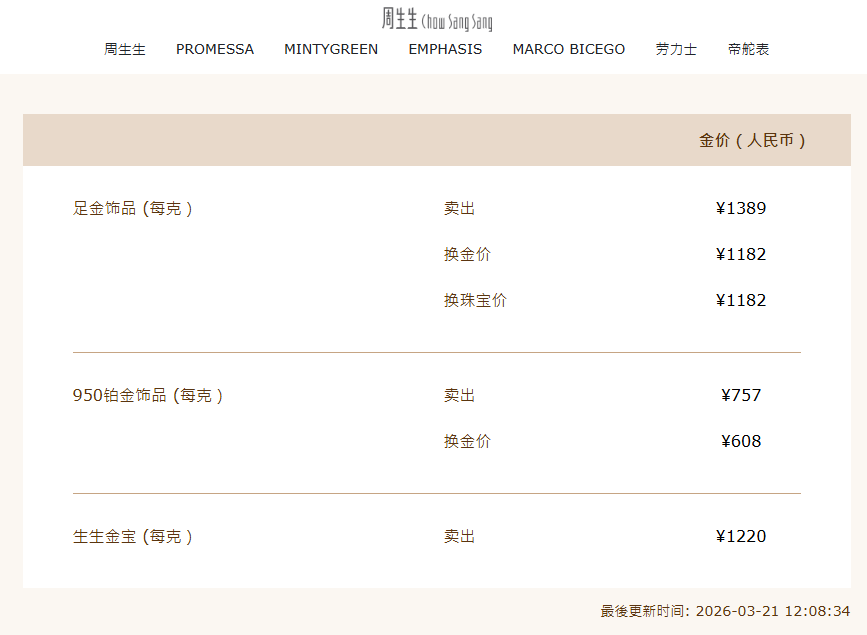Screen dimensions: 867x635
Task: Select the 生生金宝 (每克) label
Action: coord(133,536)
